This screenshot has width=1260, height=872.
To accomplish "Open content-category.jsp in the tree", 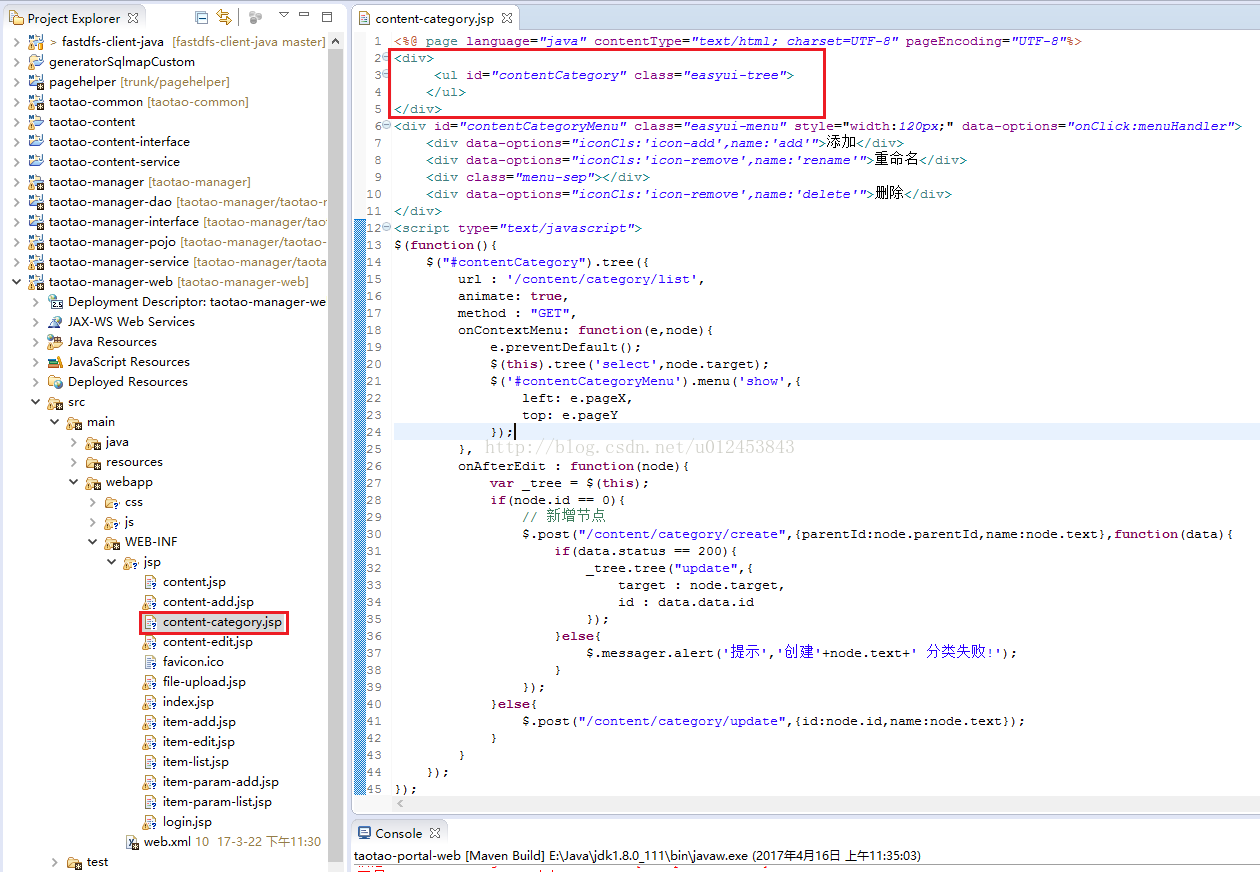I will [x=222, y=621].
